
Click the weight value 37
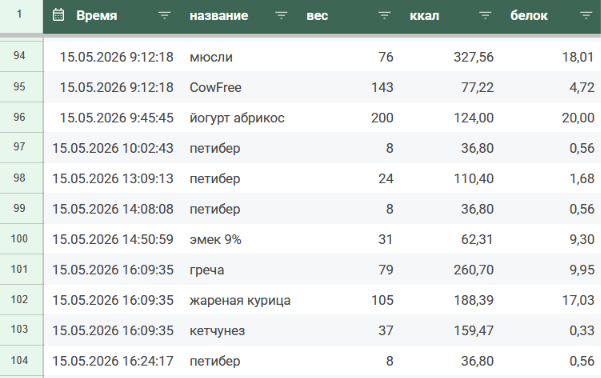(386, 330)
